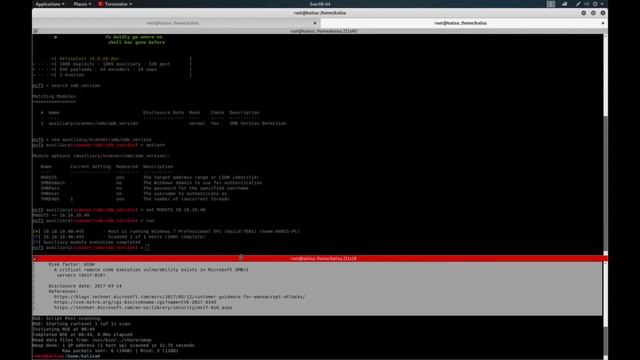Click the upper pane title bar
The height and width of the screenshot is (360, 640).
coord(320,31)
